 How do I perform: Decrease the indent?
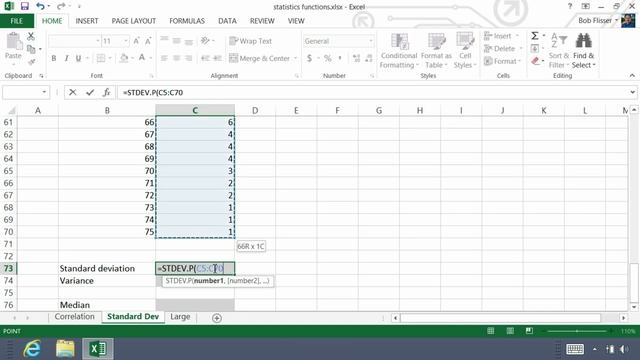205,58
